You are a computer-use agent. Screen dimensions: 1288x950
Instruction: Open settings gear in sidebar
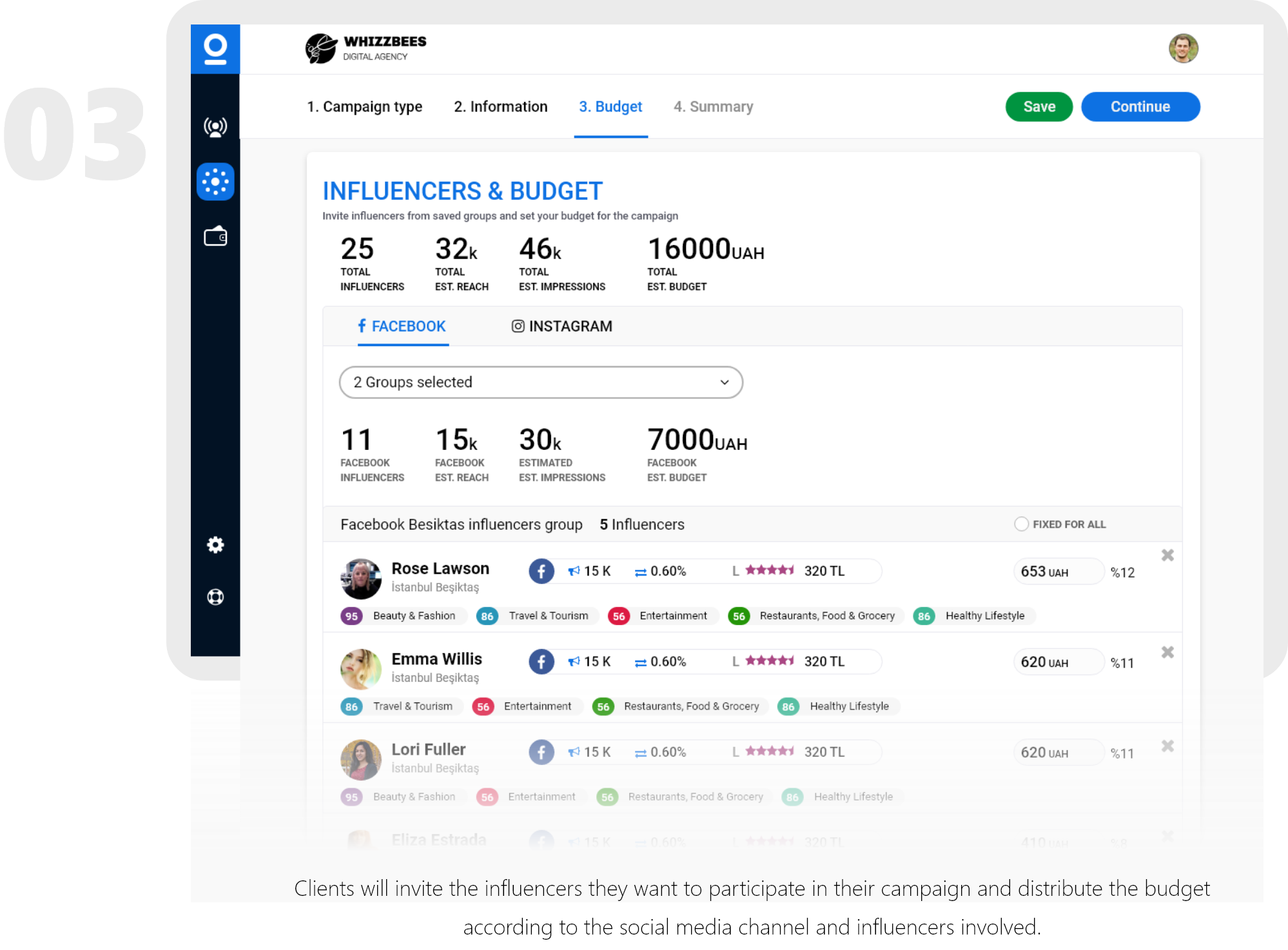(x=215, y=545)
